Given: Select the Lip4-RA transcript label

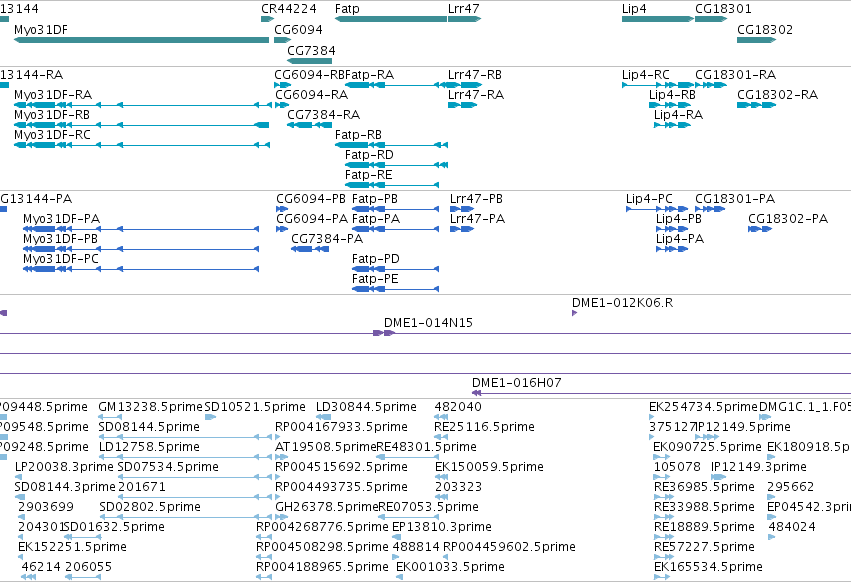Looking at the screenshot, I should (x=678, y=115).
